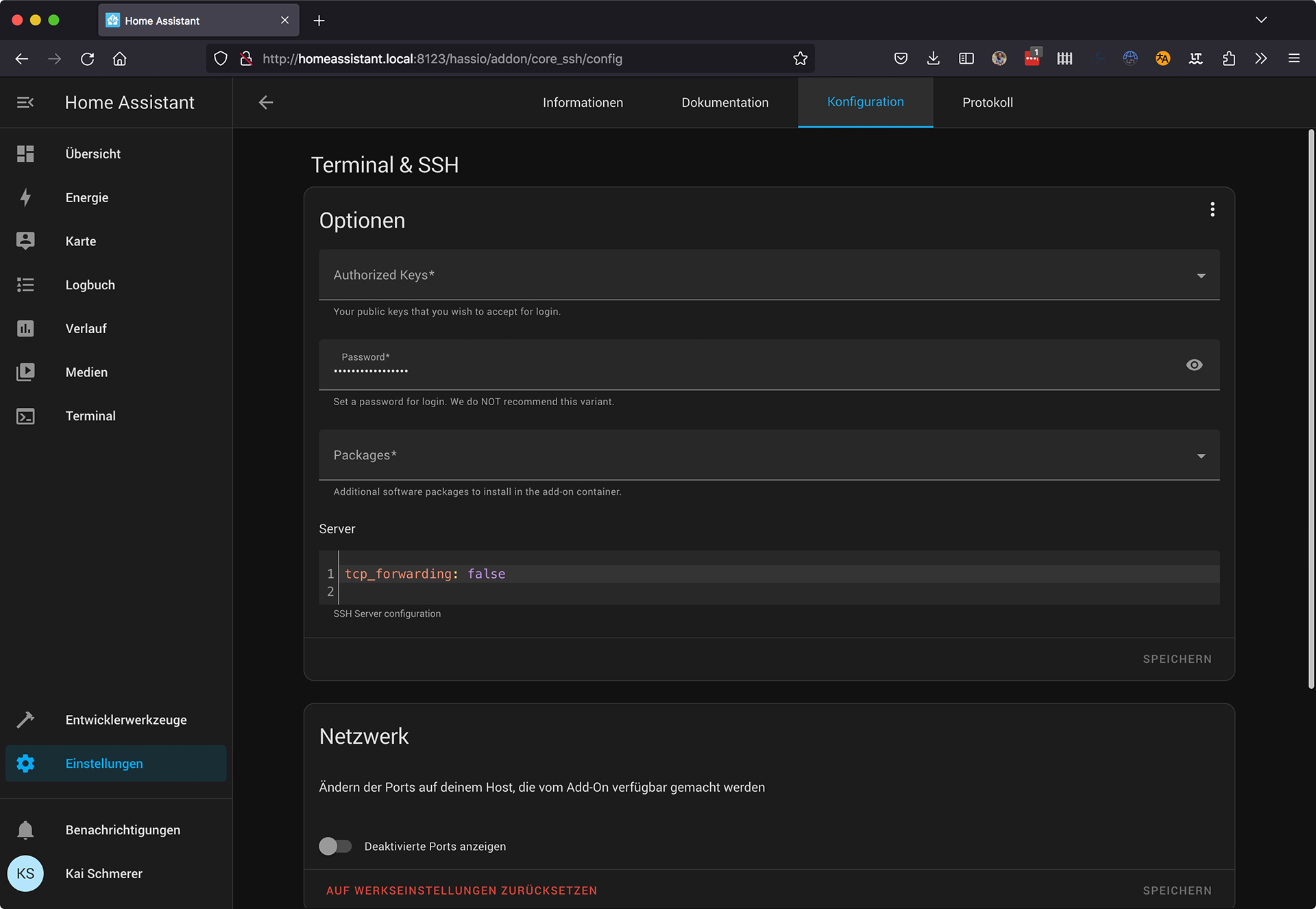Screen dimensions: 1316x909
Task: Click SPEICHERN in the Optionen card
Action: (x=1177, y=659)
